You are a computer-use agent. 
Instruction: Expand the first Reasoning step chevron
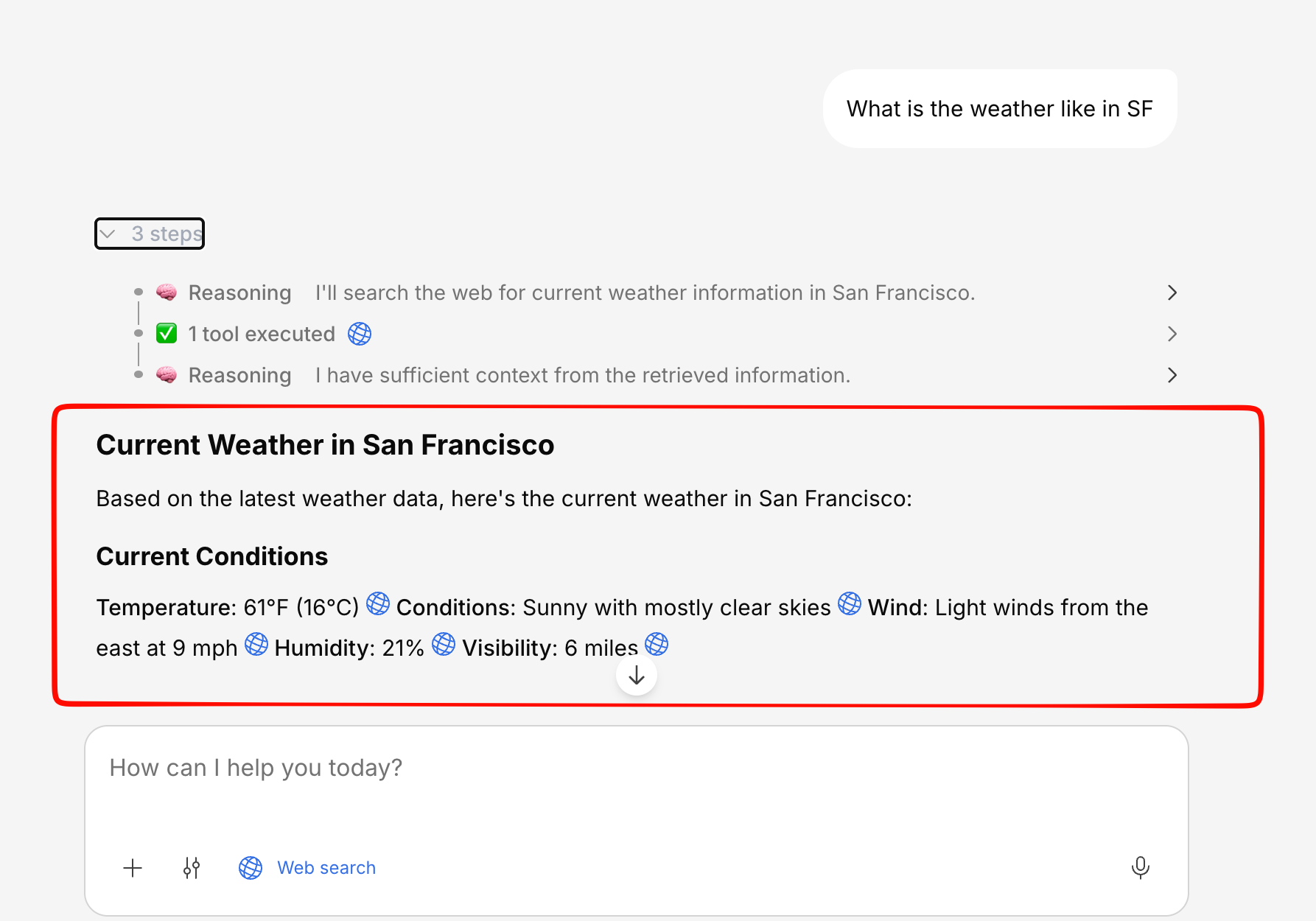(x=1172, y=293)
